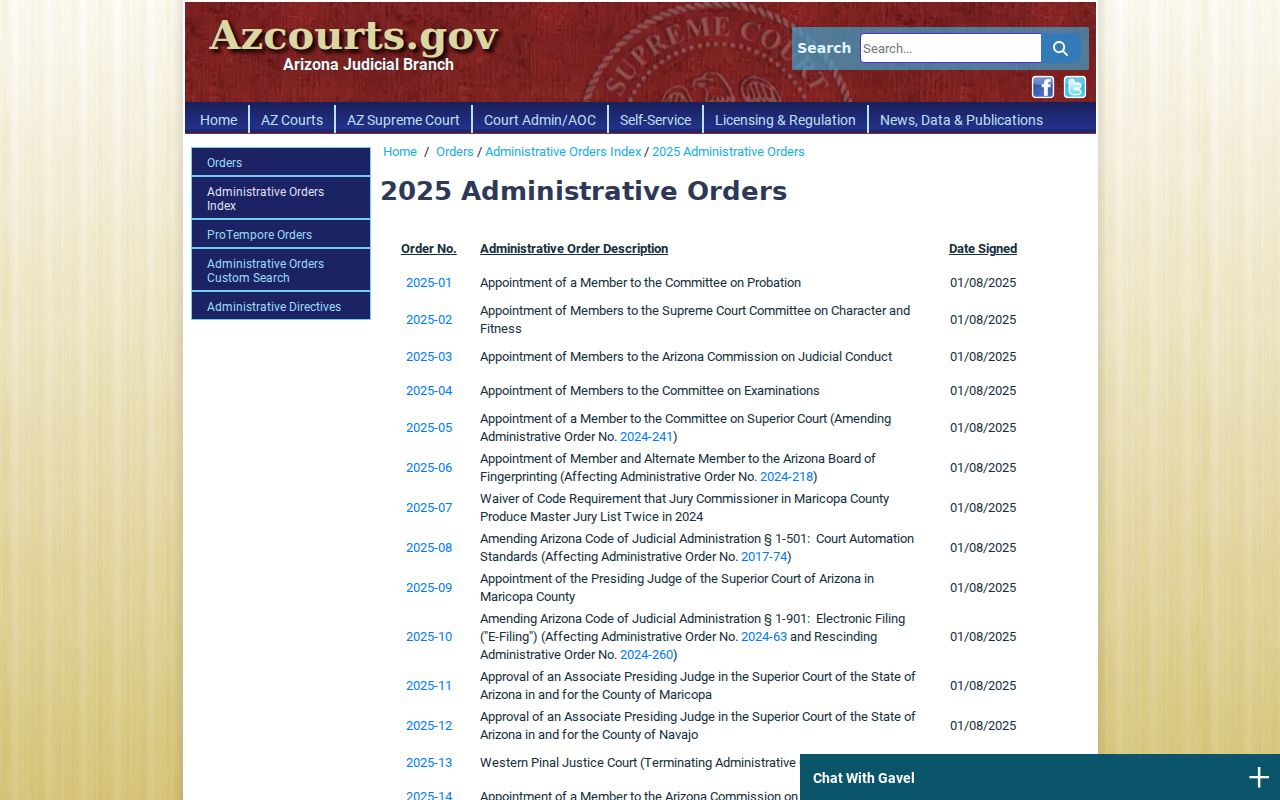
Task: Open order 2025-11
Action: [x=429, y=686]
